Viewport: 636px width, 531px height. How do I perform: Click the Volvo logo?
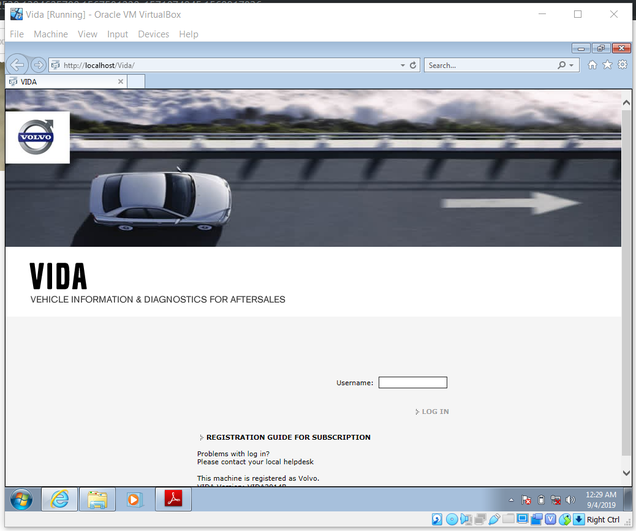click(36, 137)
